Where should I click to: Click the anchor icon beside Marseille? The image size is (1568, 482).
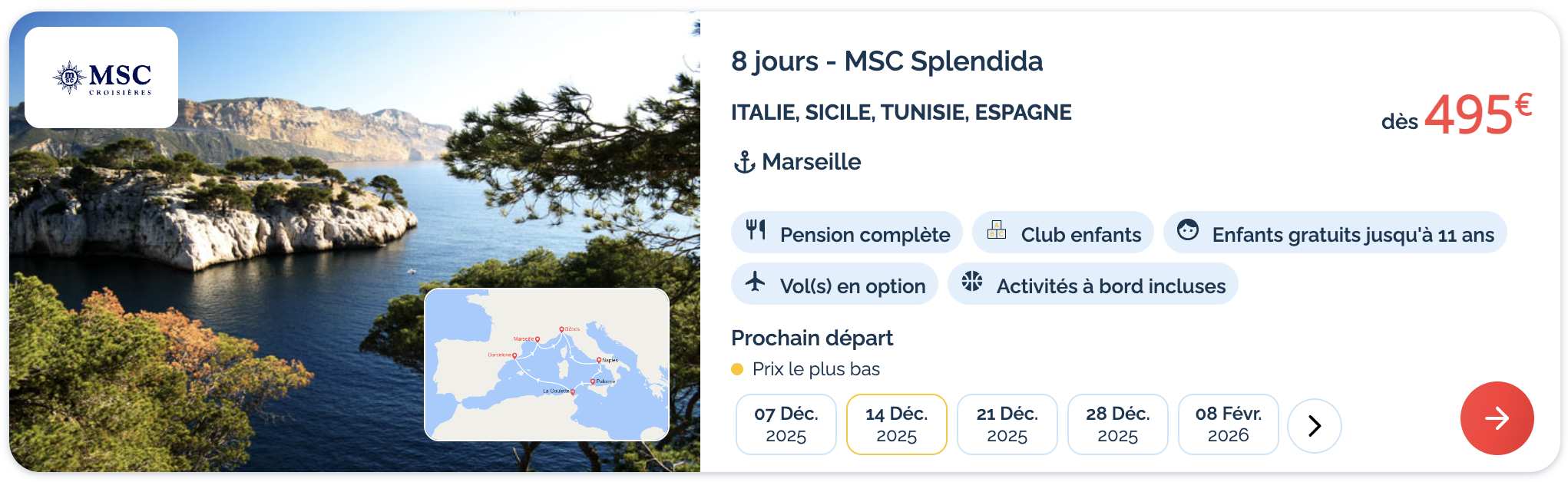click(744, 162)
